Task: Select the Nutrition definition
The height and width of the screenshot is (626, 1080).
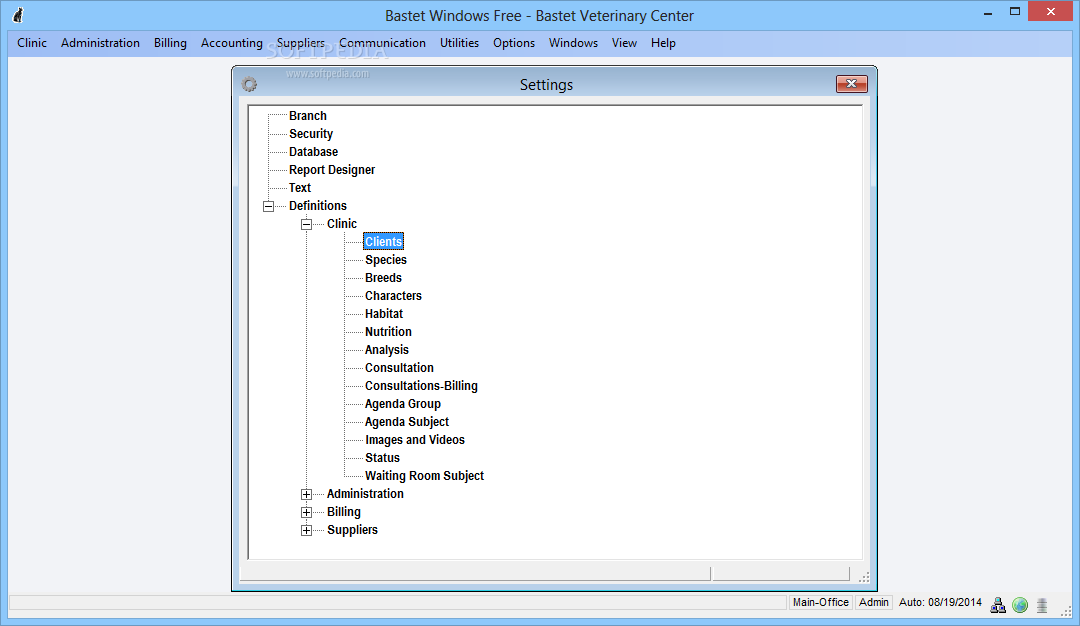Action: click(388, 331)
